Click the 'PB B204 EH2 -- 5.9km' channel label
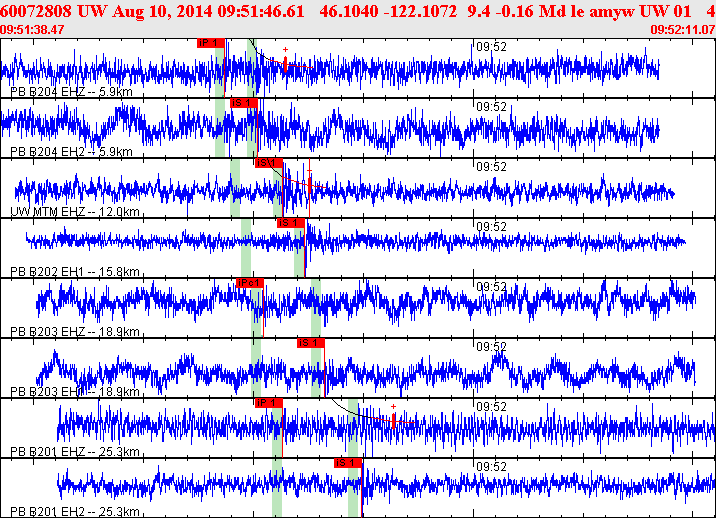The image size is (716, 518). point(71,152)
